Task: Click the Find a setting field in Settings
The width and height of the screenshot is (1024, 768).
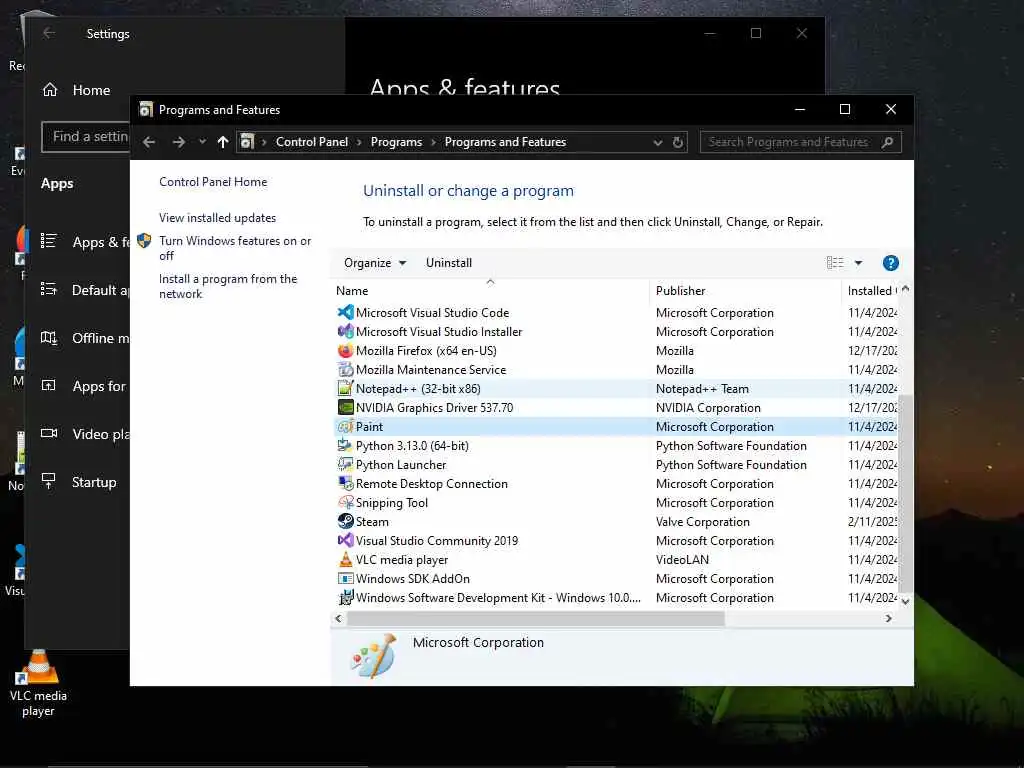Action: point(86,136)
